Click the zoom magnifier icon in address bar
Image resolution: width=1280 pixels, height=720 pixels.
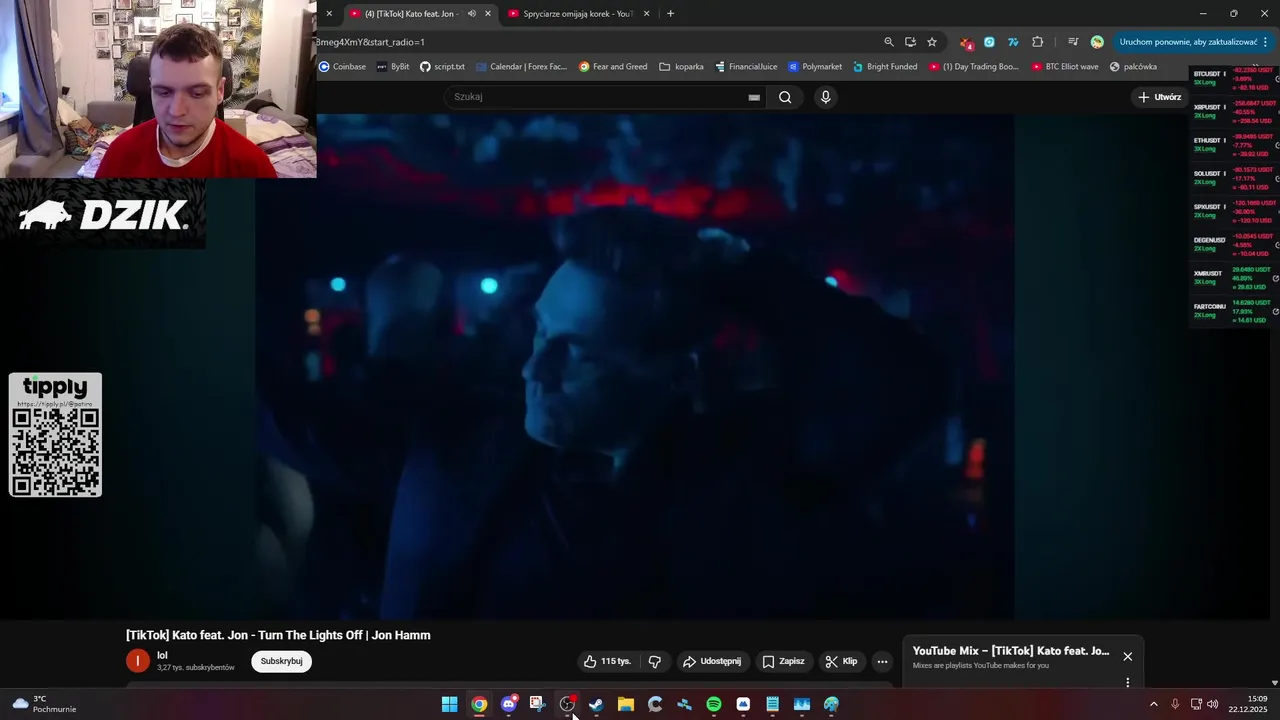[889, 42]
